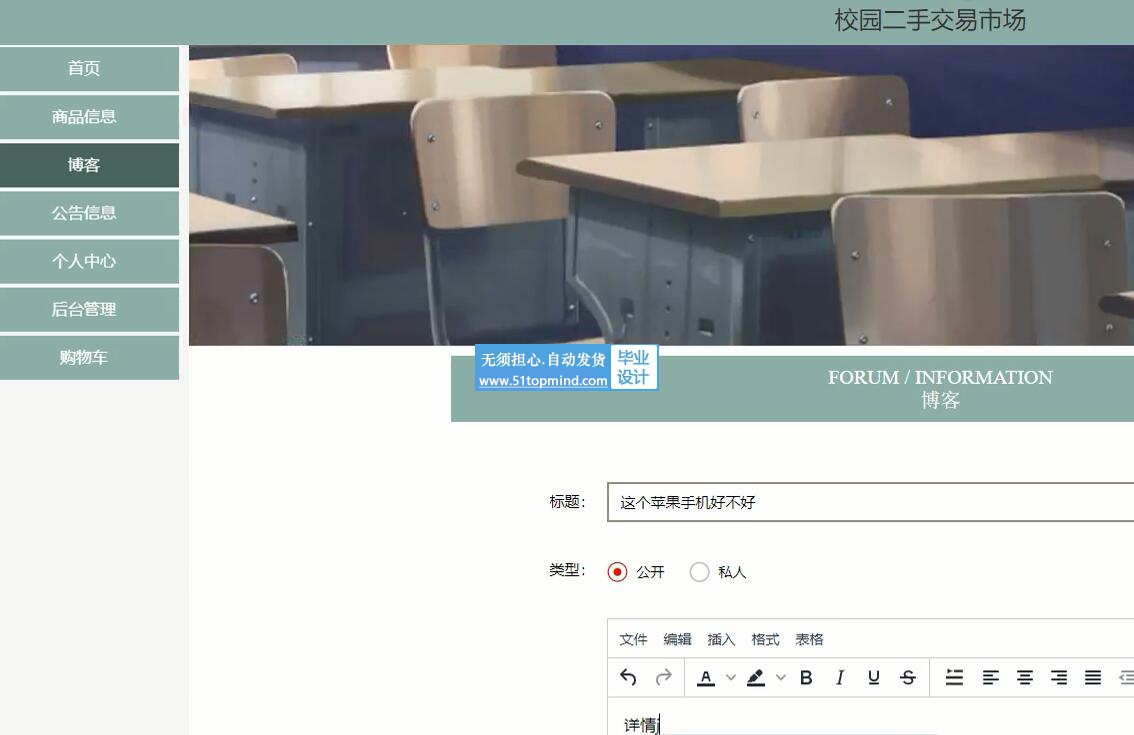
Task: Click the FORUM / INFORMATION heading
Action: click(940, 378)
